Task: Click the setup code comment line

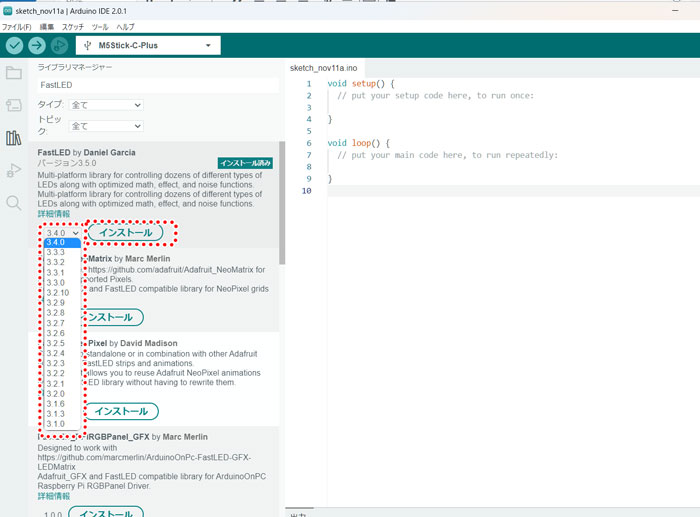Action: (x=435, y=96)
